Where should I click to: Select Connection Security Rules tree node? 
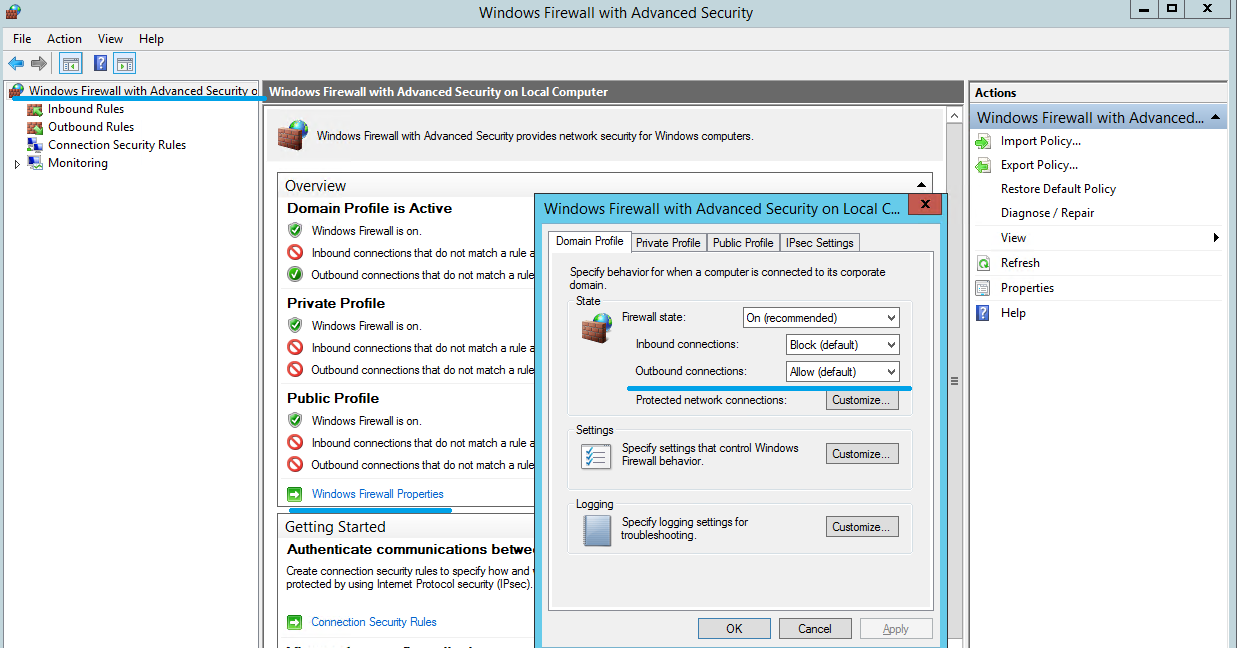click(x=117, y=145)
